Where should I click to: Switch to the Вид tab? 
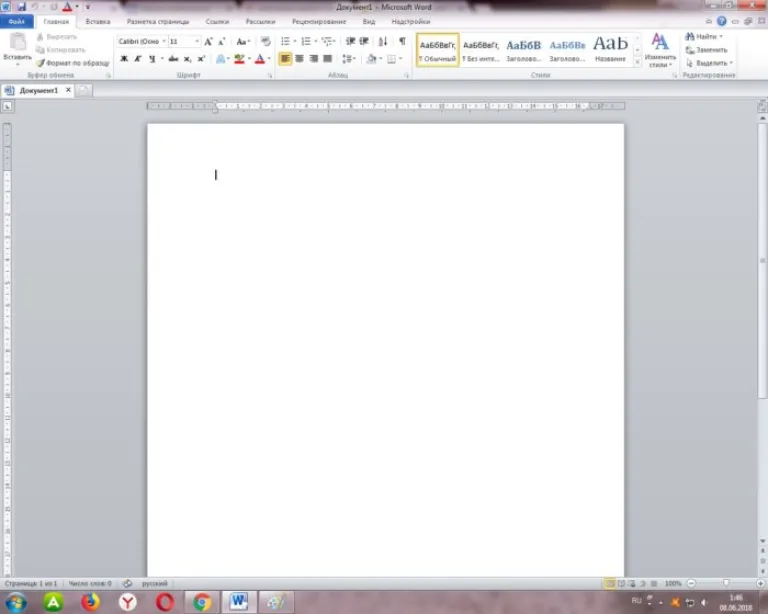(368, 22)
